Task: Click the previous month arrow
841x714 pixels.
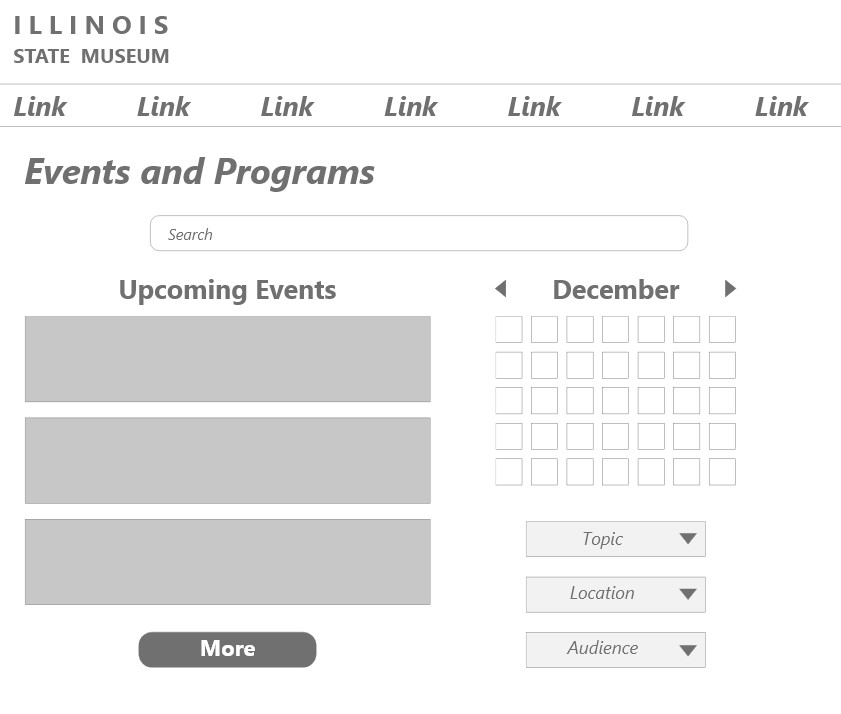Action: [x=501, y=289]
